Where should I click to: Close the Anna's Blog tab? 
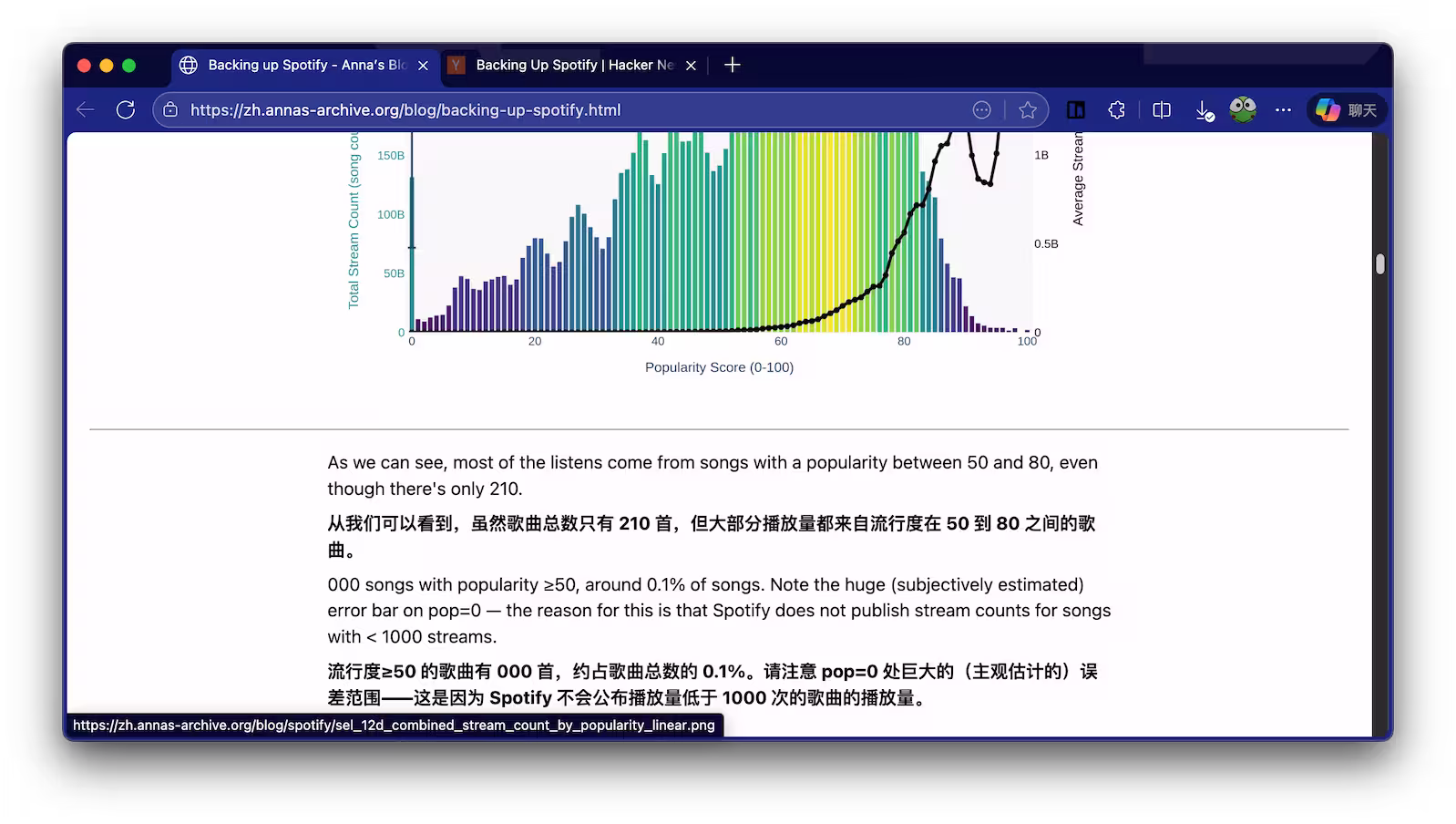pos(423,66)
